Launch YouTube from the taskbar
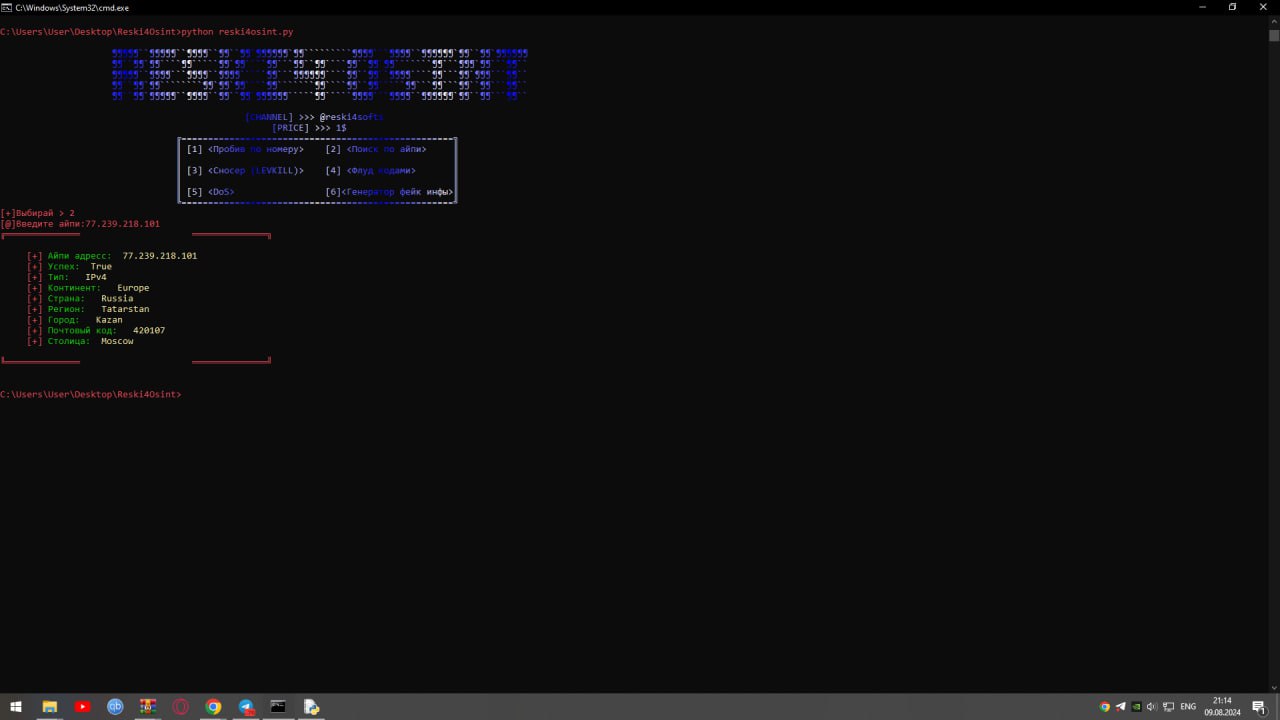The image size is (1280, 720). click(x=82, y=707)
